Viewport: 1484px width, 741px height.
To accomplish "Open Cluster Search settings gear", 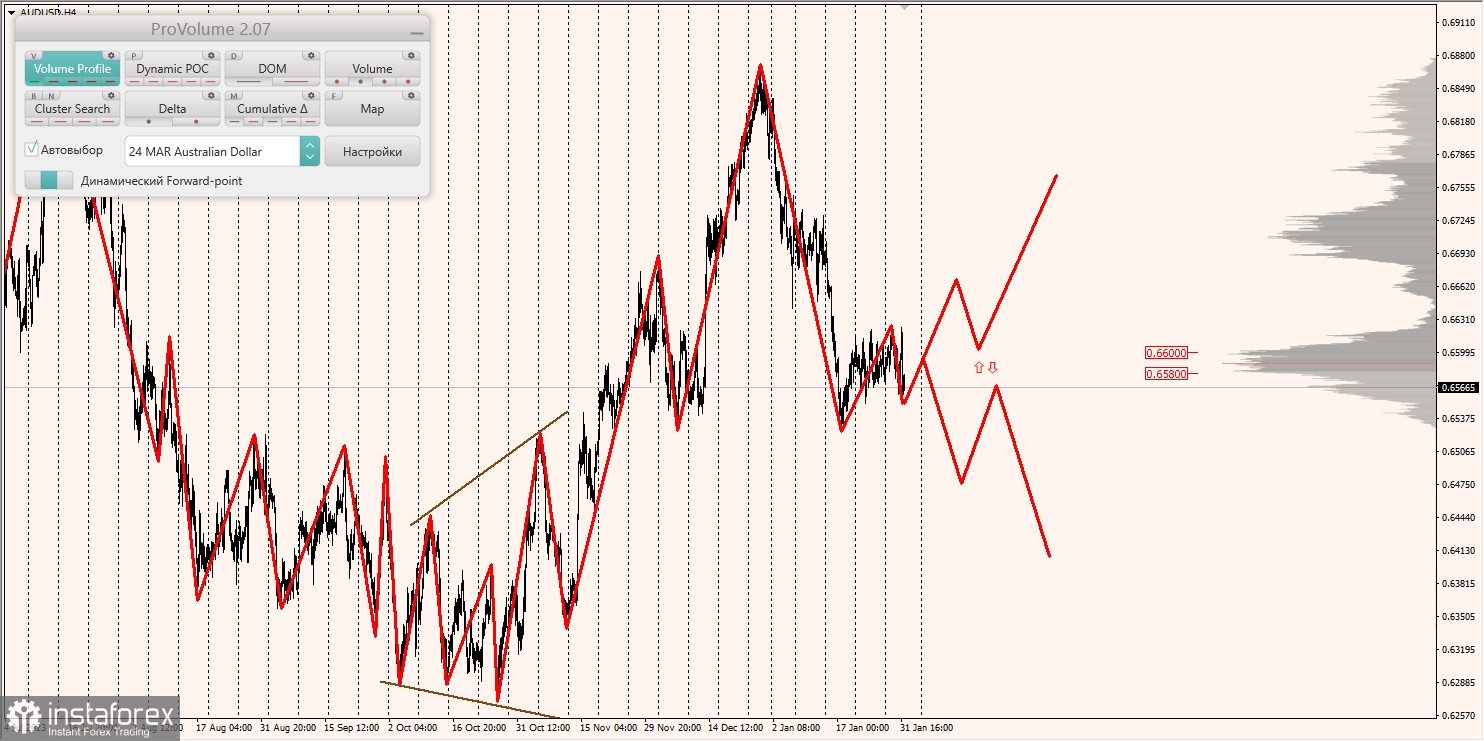I will (111, 95).
